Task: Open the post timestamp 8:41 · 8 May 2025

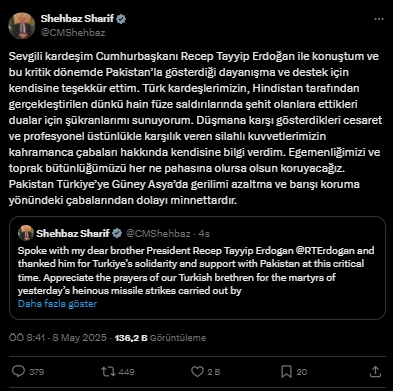Action: point(58,338)
